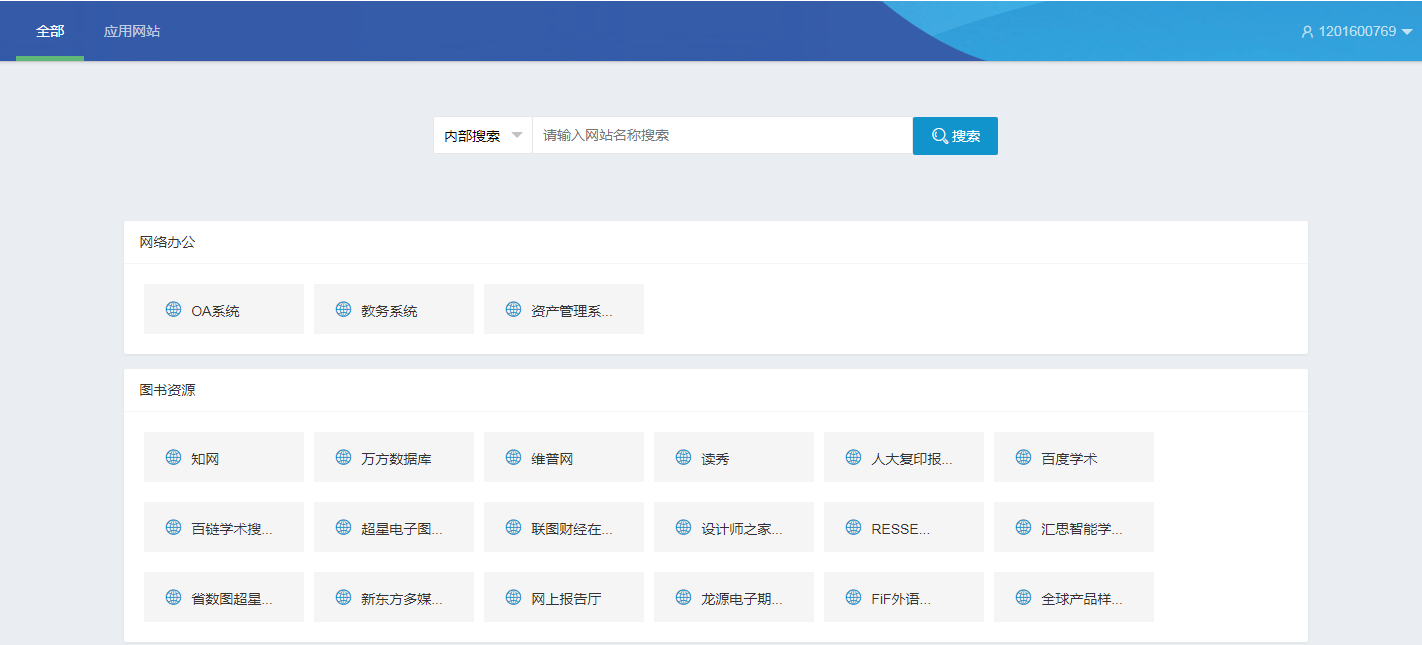Screen dimensions: 1422x645
Task: Switch to the 应用网站 tab
Action: [132, 31]
